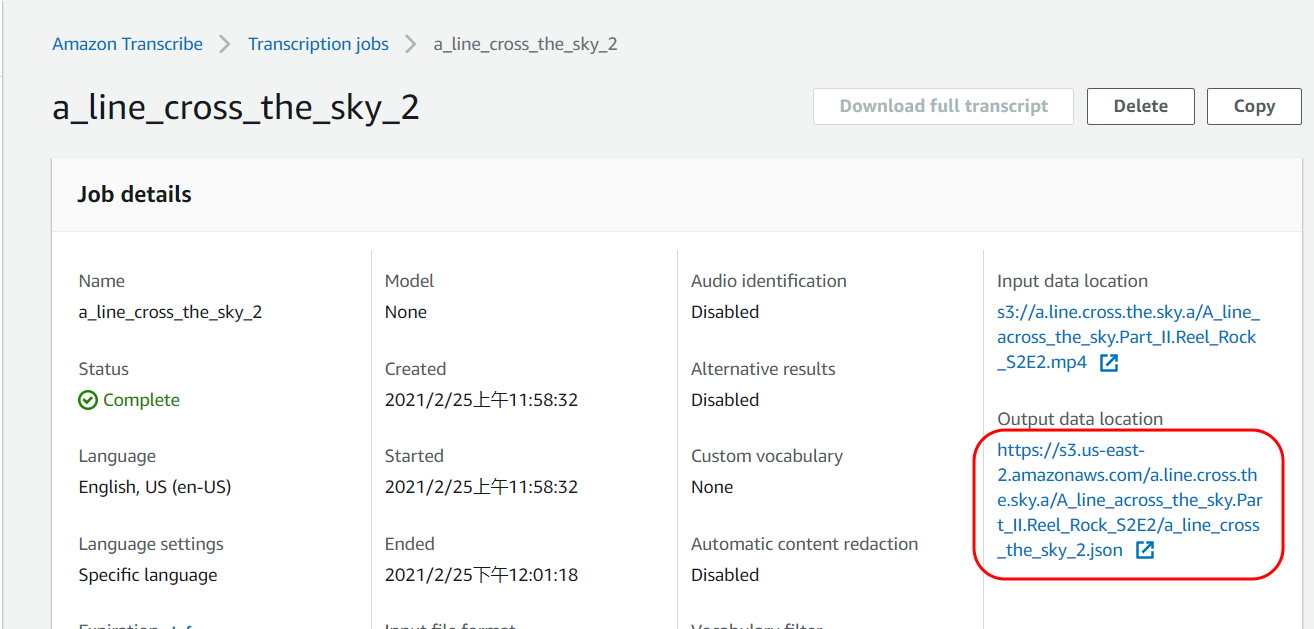Go to Amazon Transcribe breadcrumb link
1314x629 pixels.
coord(127,44)
